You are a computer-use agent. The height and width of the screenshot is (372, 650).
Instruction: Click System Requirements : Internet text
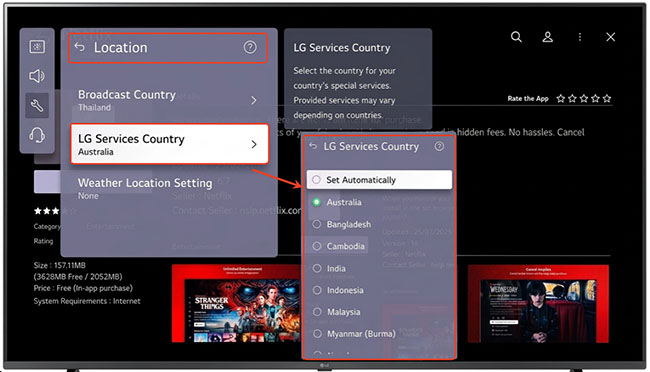coord(87,301)
